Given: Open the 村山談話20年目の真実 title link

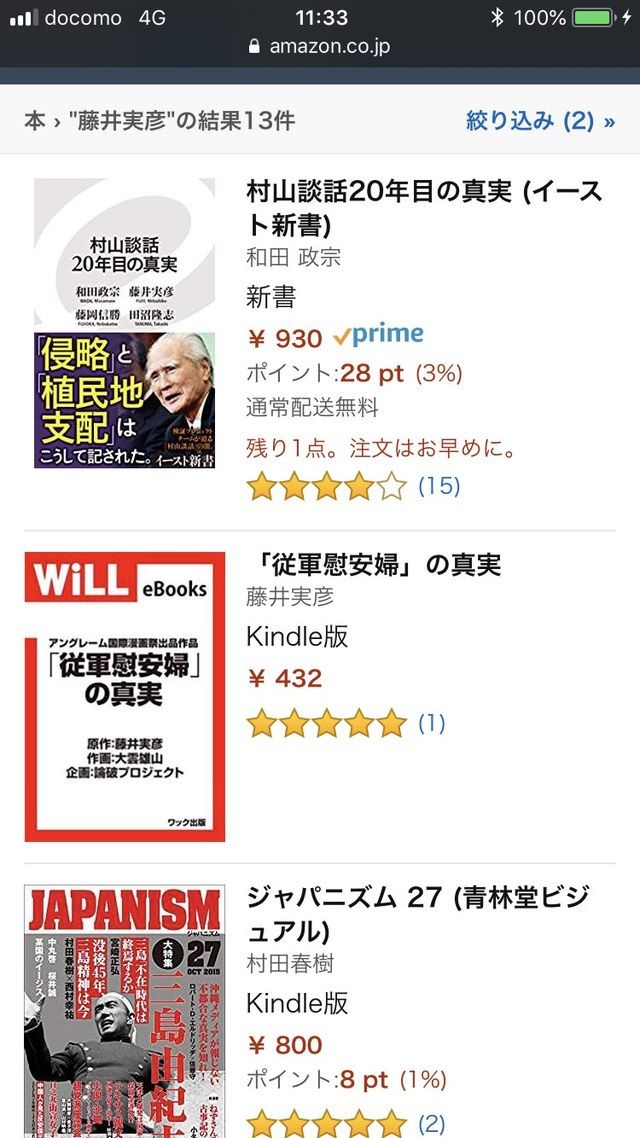Looking at the screenshot, I should [425, 209].
